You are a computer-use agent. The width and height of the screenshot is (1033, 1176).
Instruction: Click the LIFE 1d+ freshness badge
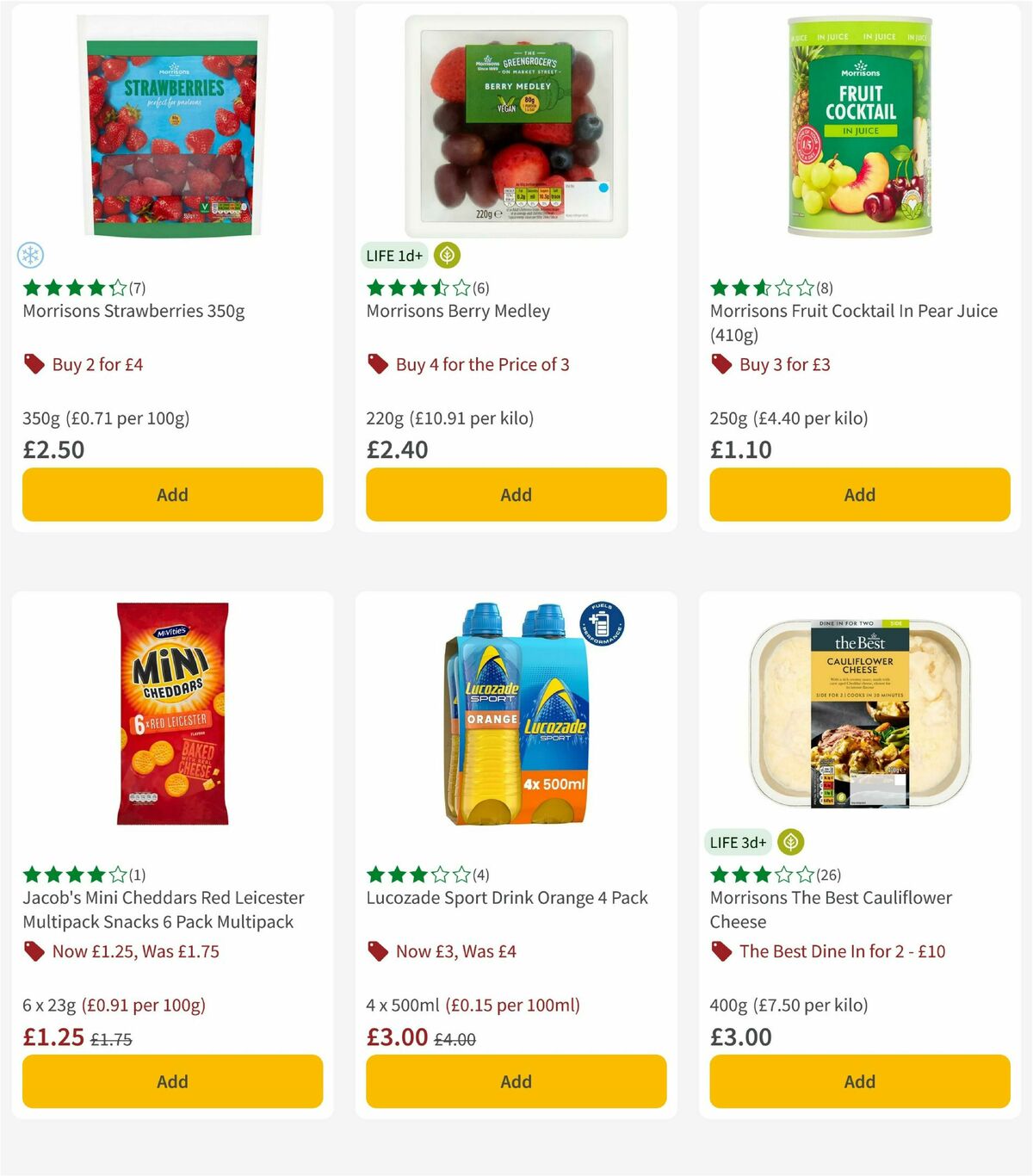[x=394, y=255]
